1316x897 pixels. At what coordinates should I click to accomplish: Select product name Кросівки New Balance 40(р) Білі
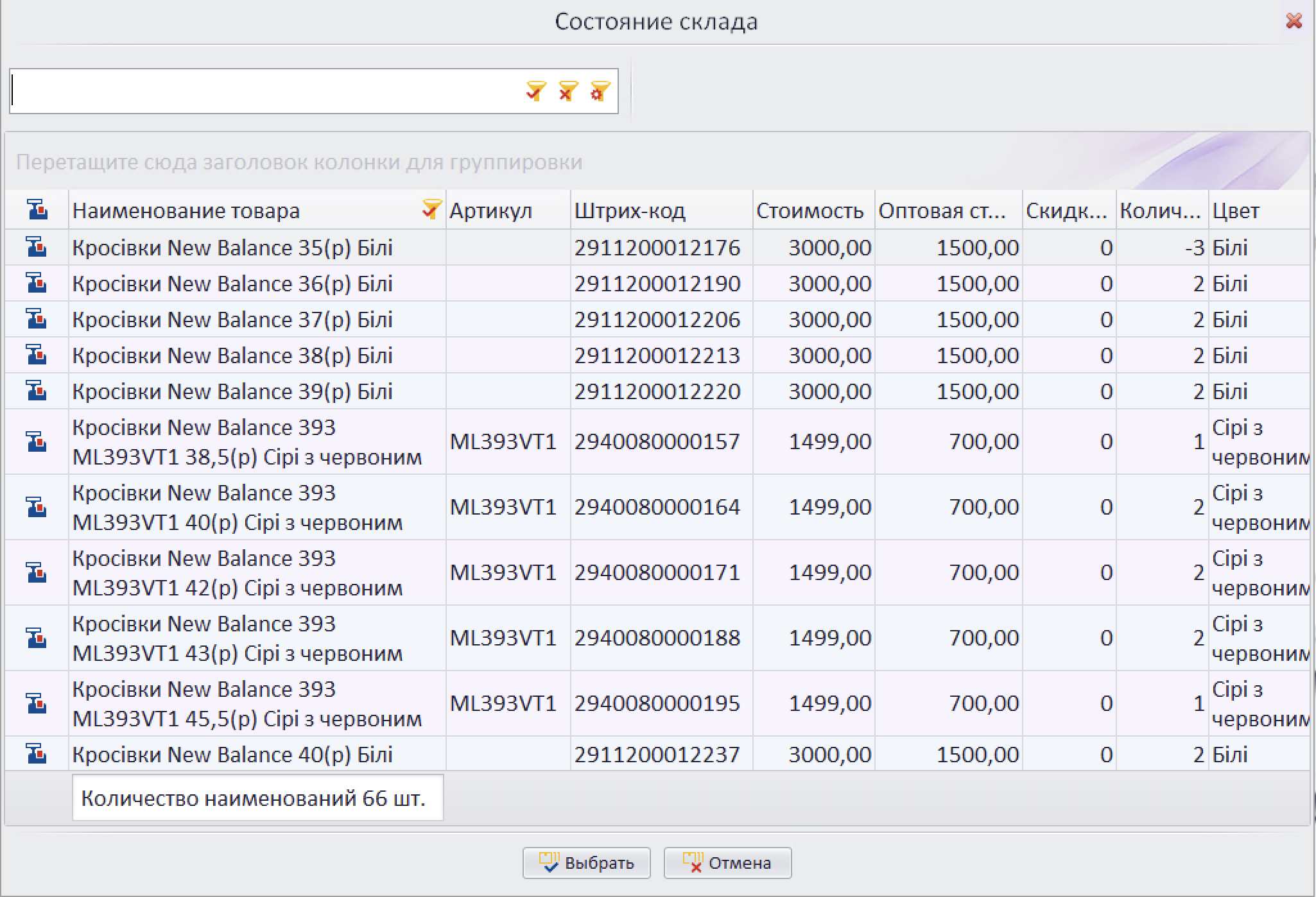click(x=232, y=755)
